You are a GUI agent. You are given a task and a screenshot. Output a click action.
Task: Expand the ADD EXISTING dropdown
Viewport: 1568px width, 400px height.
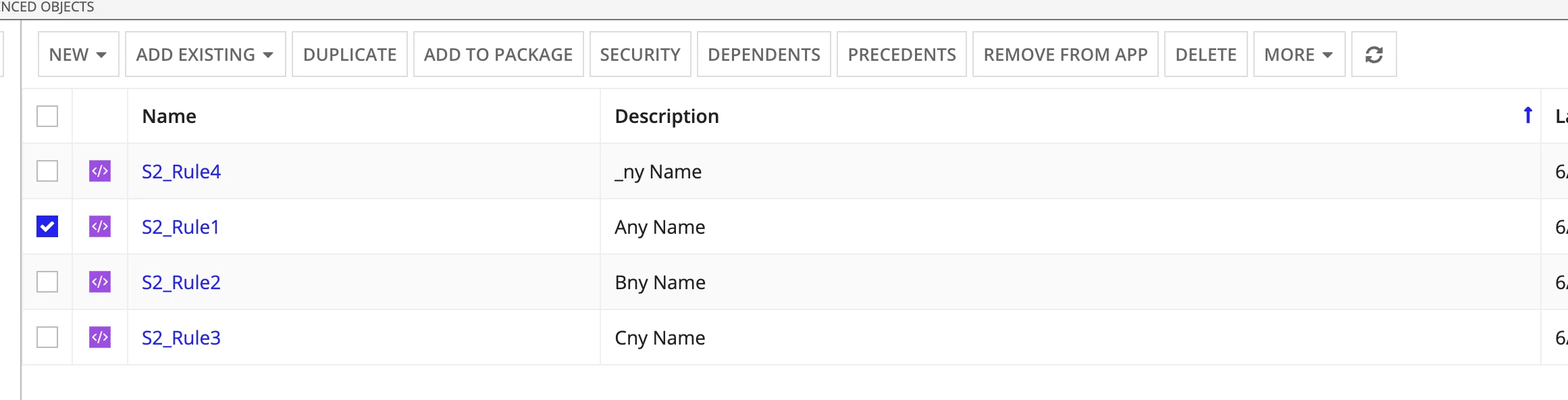pos(205,54)
